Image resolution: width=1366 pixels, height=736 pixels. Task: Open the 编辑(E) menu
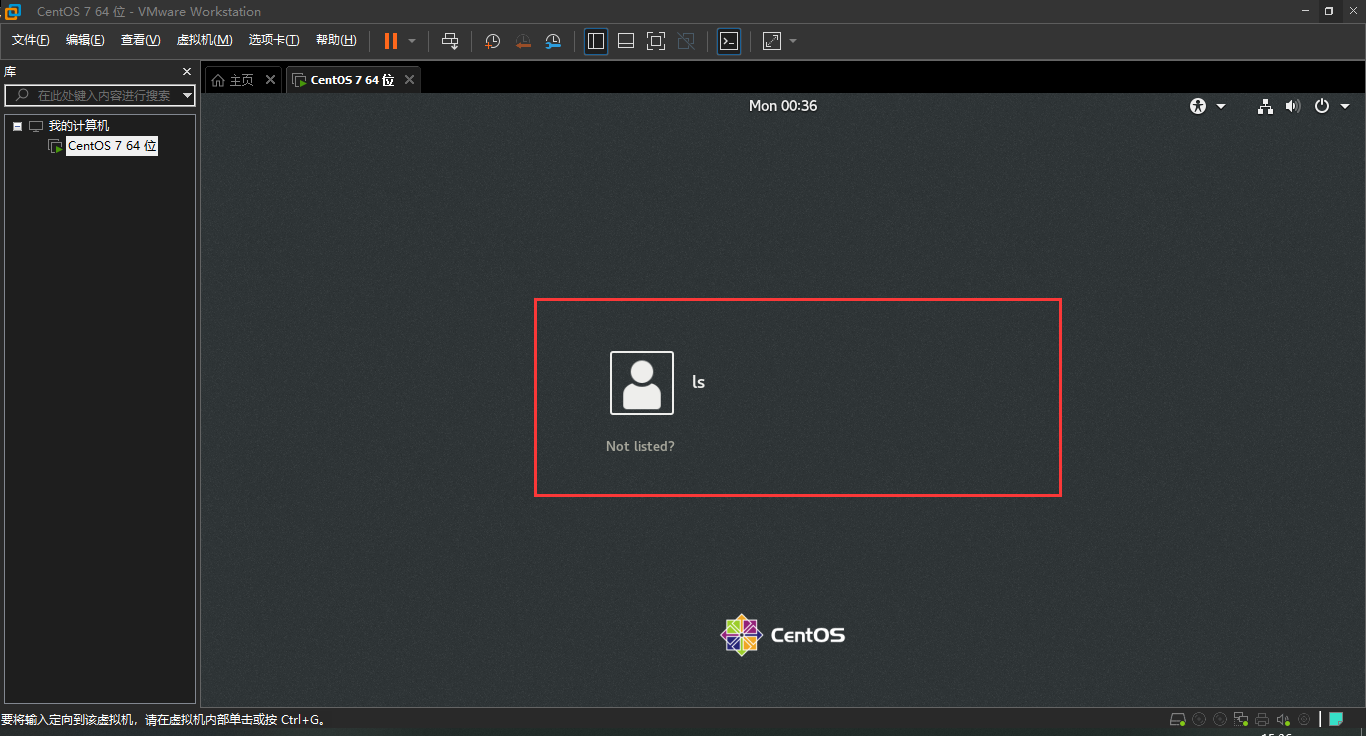[x=85, y=40]
